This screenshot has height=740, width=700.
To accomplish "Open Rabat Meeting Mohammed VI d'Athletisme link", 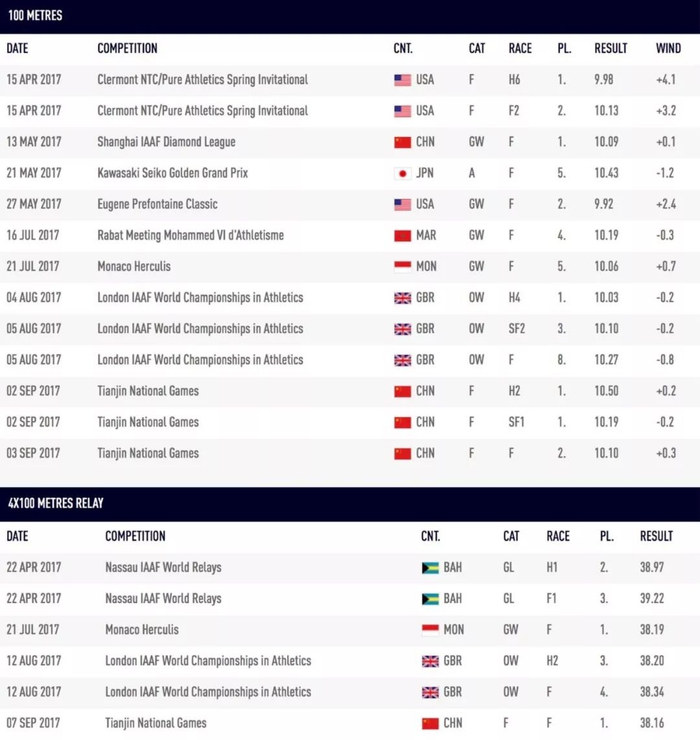I will click(x=190, y=235).
